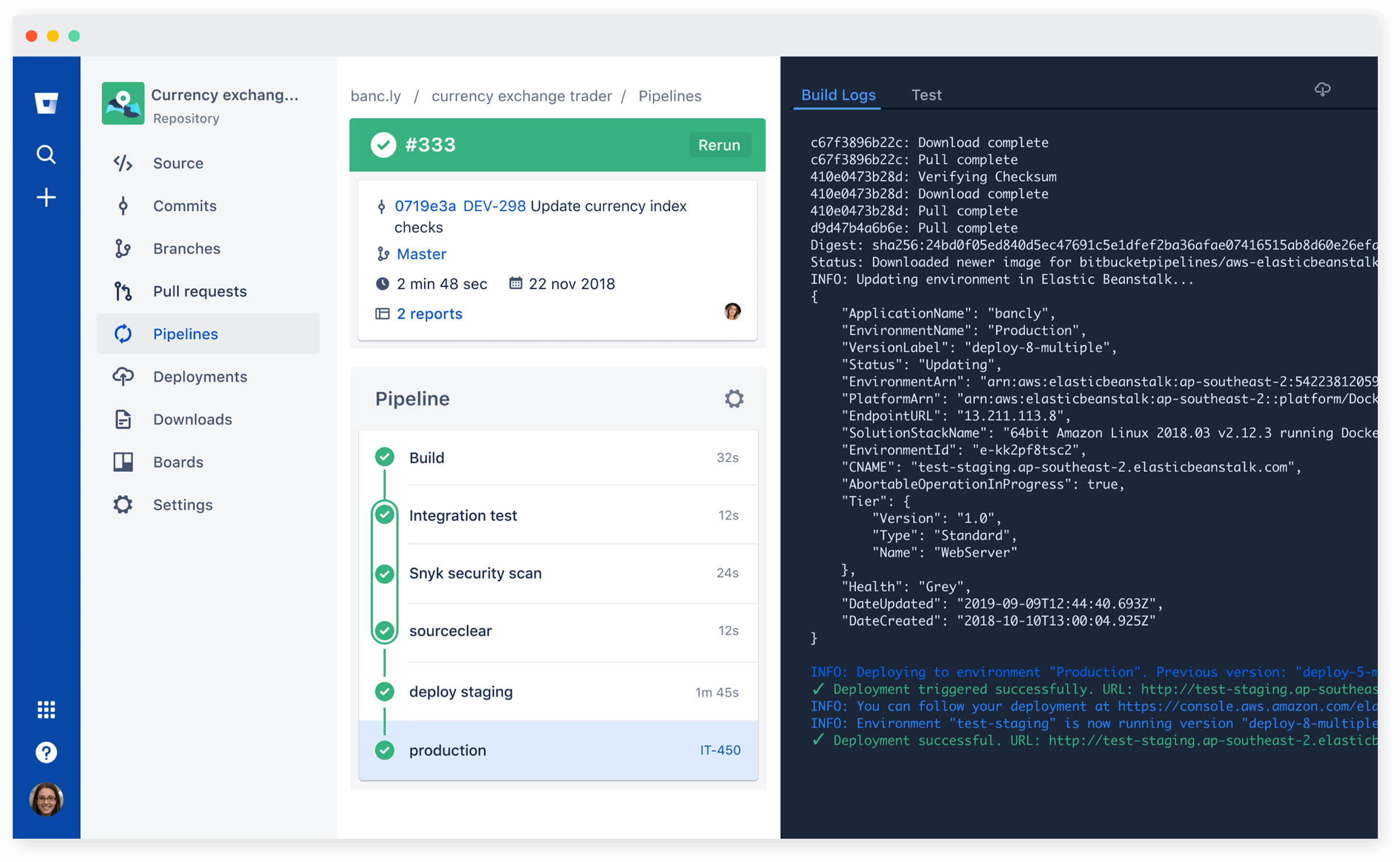Select the Snyk security scan step

pos(558,573)
